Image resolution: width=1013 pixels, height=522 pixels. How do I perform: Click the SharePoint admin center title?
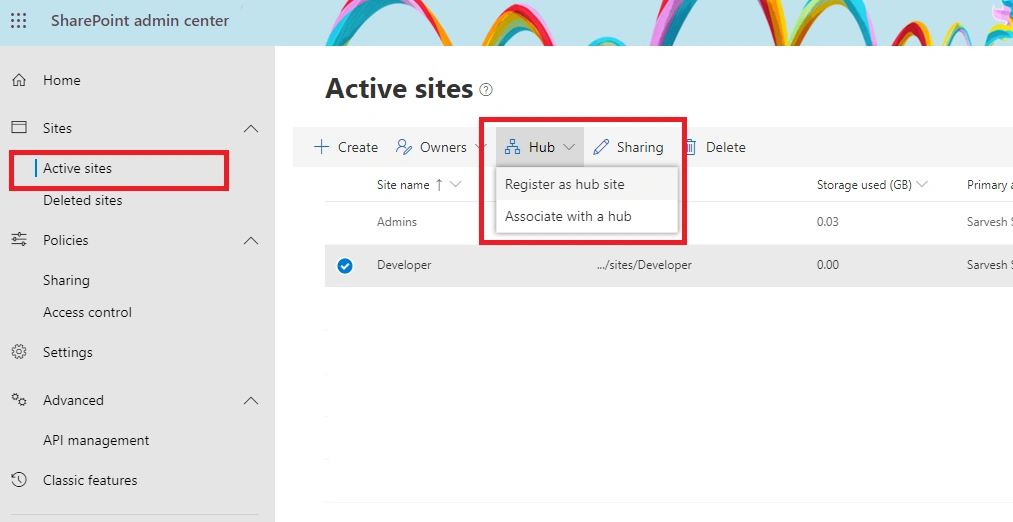pos(140,21)
